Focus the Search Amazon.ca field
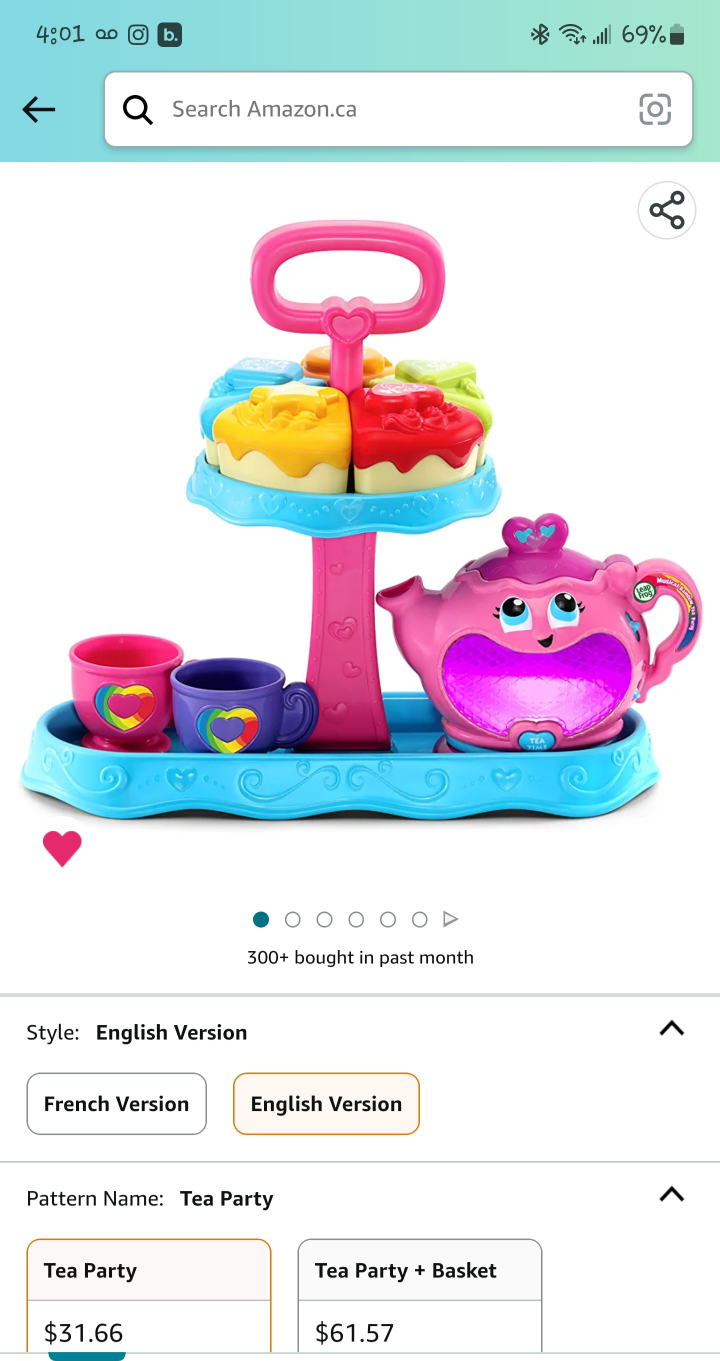This screenshot has width=720, height=1361. click(x=398, y=109)
